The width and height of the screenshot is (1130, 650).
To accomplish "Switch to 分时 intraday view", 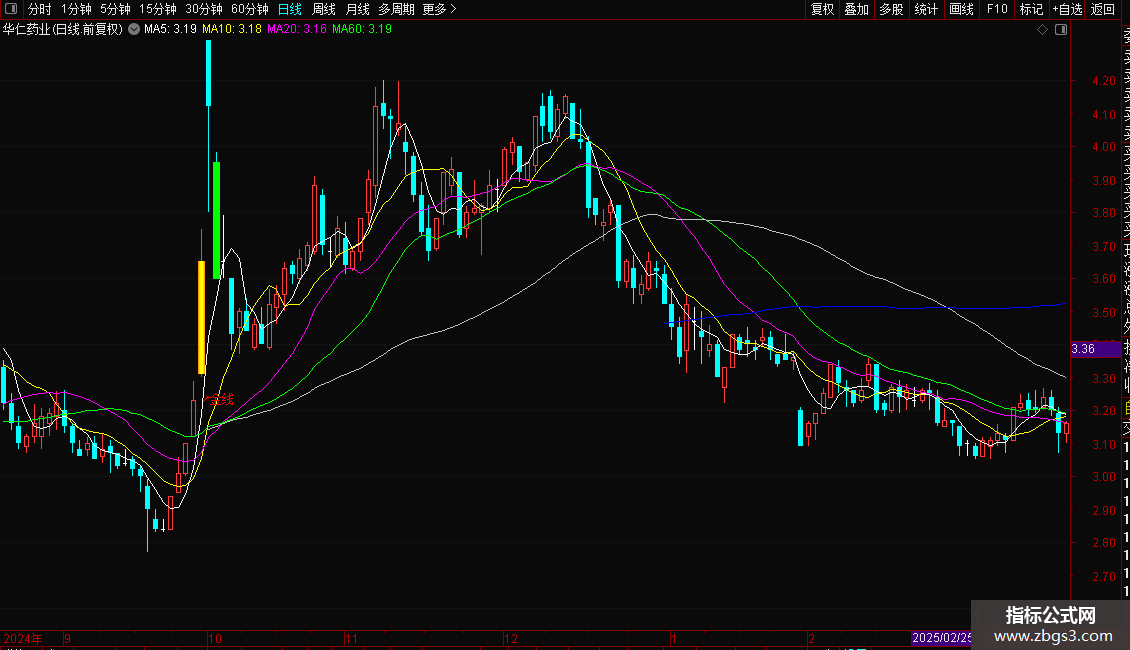I will point(40,9).
